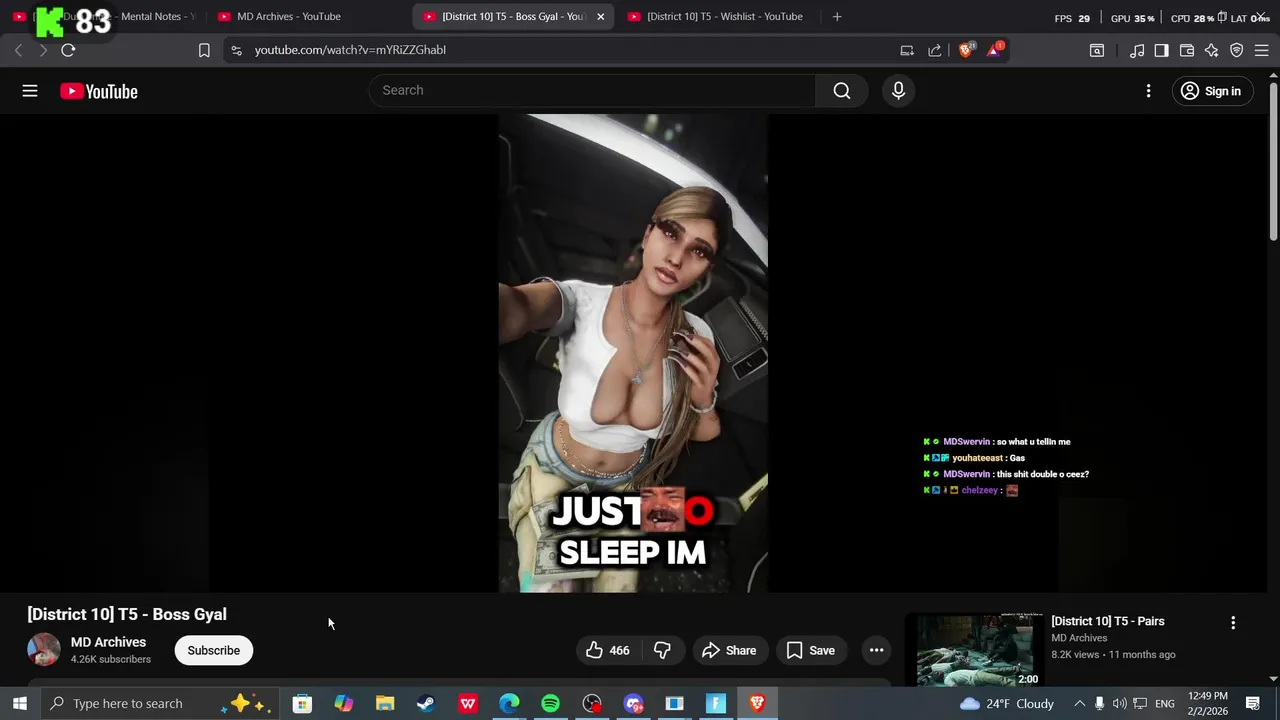Go to YouTube home via logo
1280x720 pixels.
98,91
